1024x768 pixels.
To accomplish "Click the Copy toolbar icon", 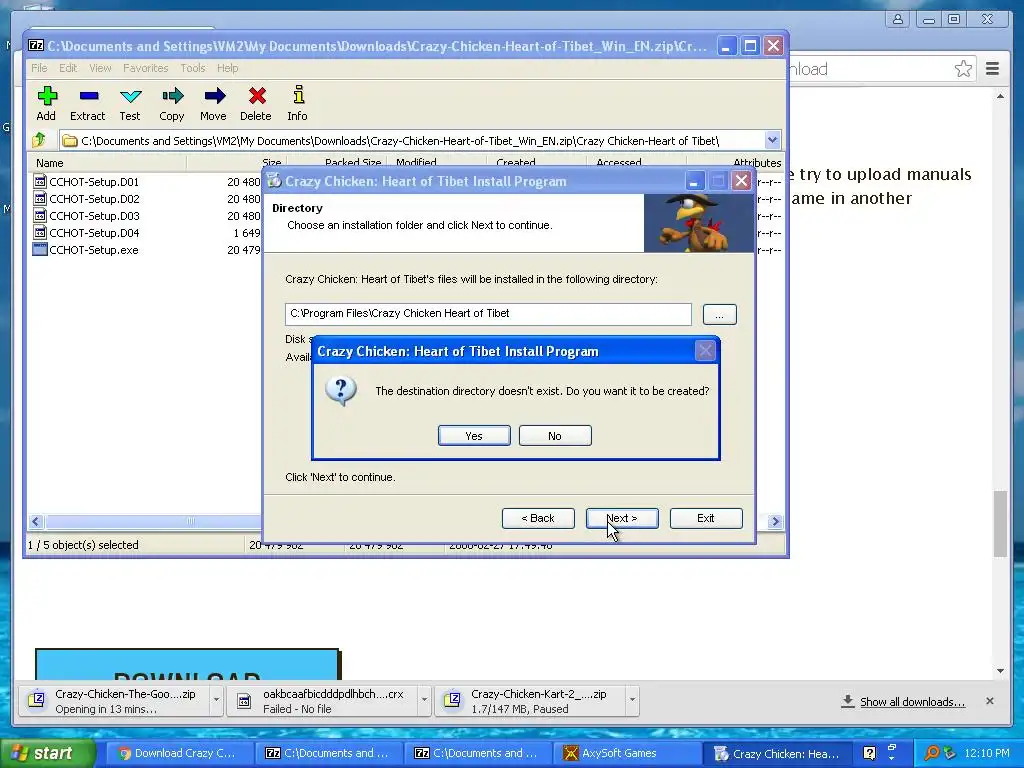I will (172, 104).
